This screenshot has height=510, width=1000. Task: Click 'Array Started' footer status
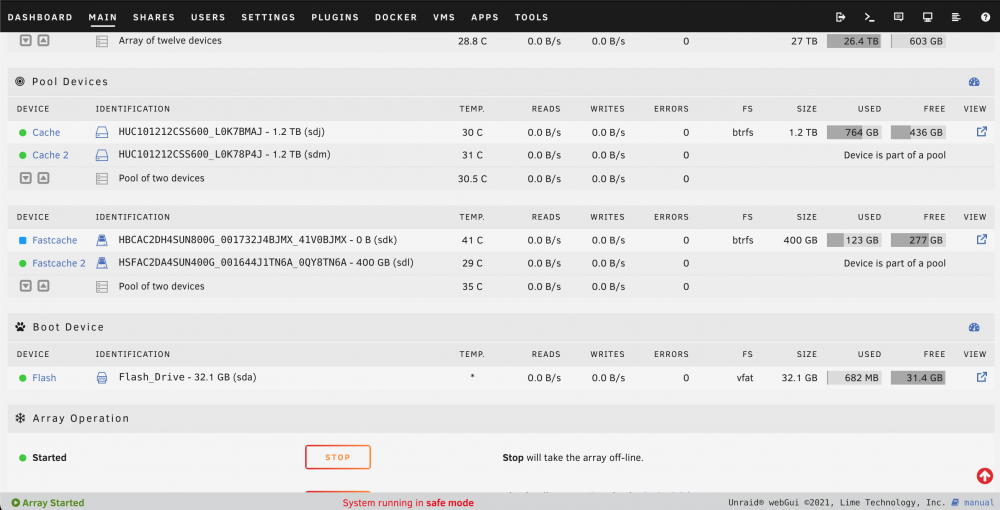[48, 503]
